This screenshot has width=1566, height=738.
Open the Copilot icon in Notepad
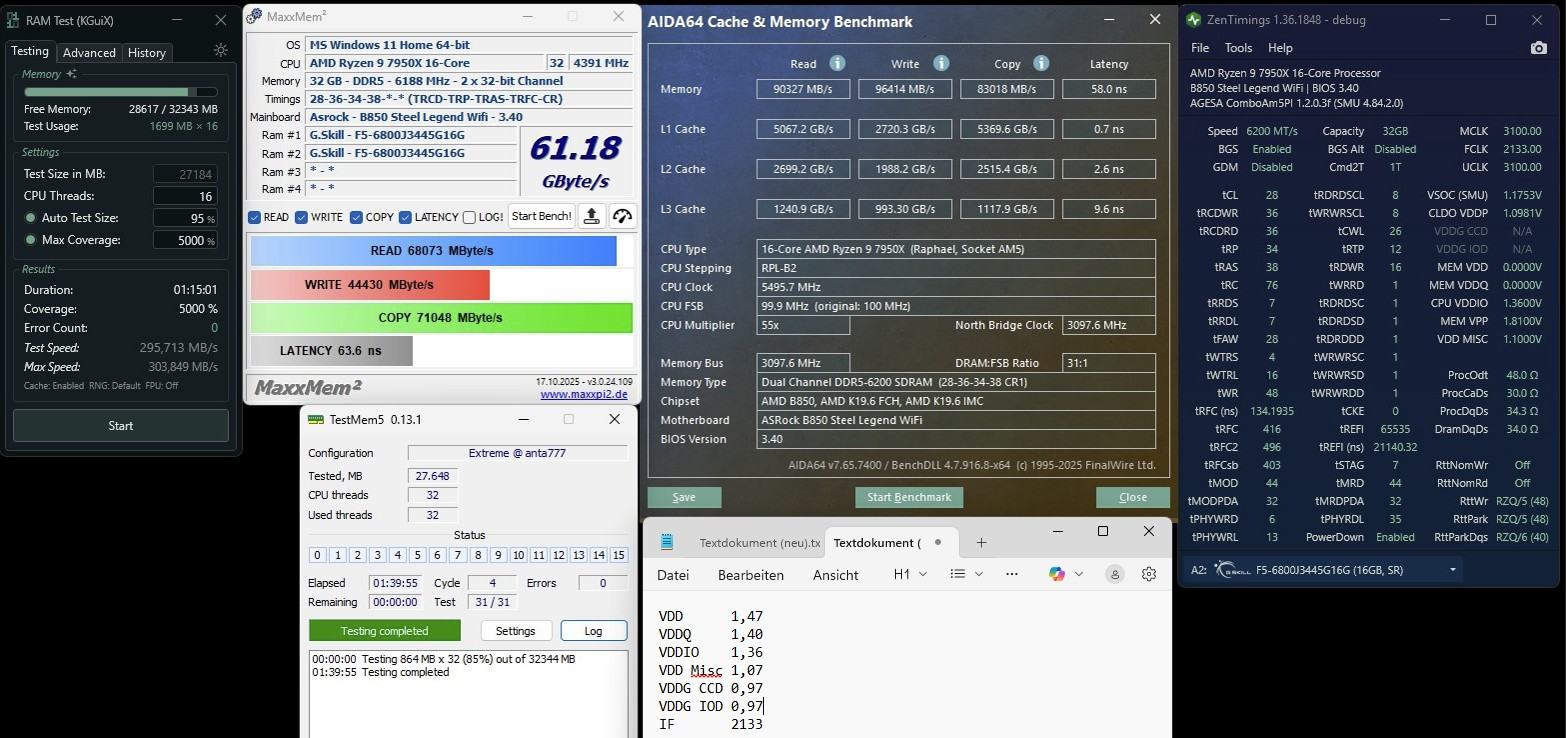(1057, 574)
